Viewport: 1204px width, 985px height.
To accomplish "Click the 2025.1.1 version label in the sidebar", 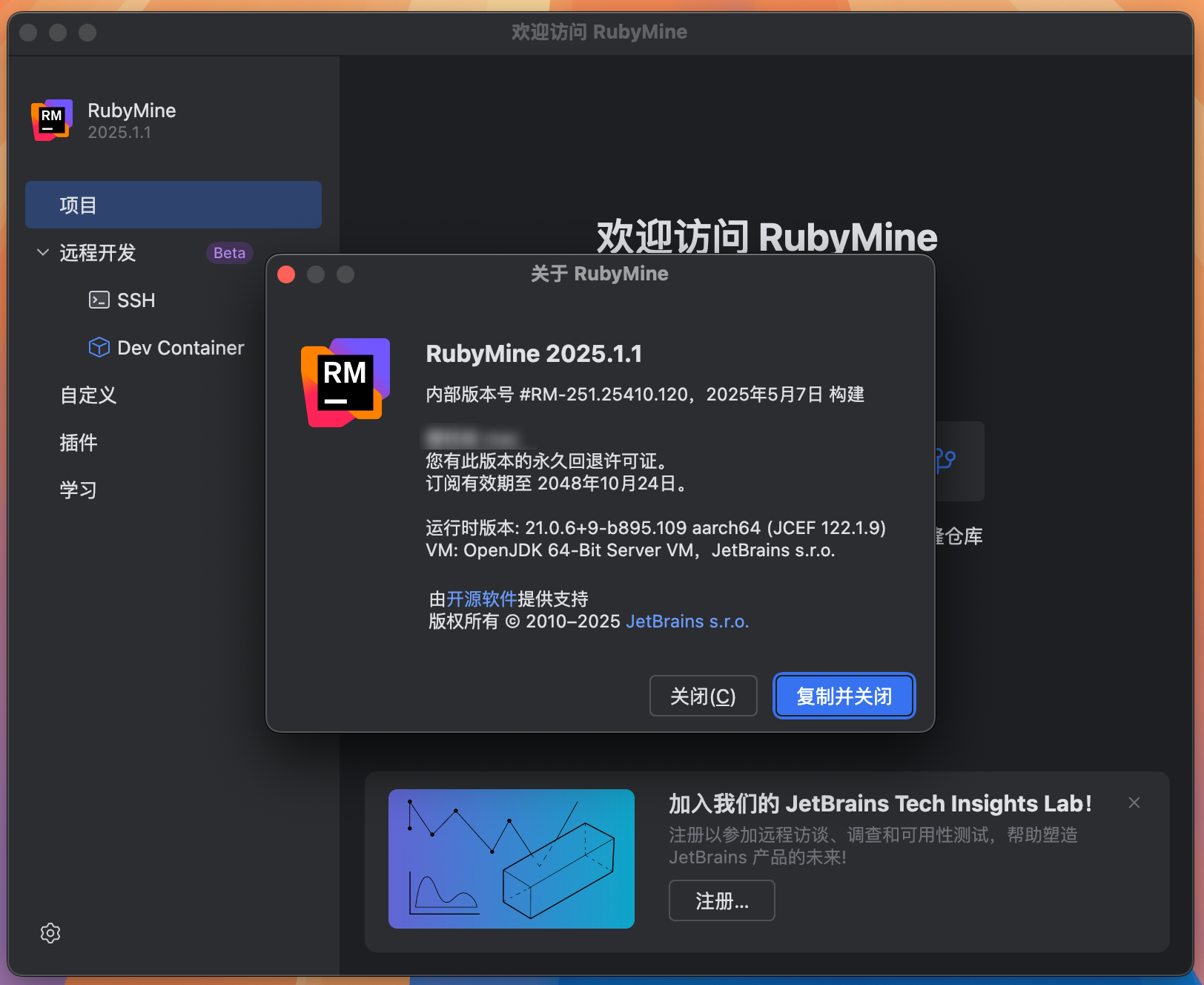I will click(119, 132).
